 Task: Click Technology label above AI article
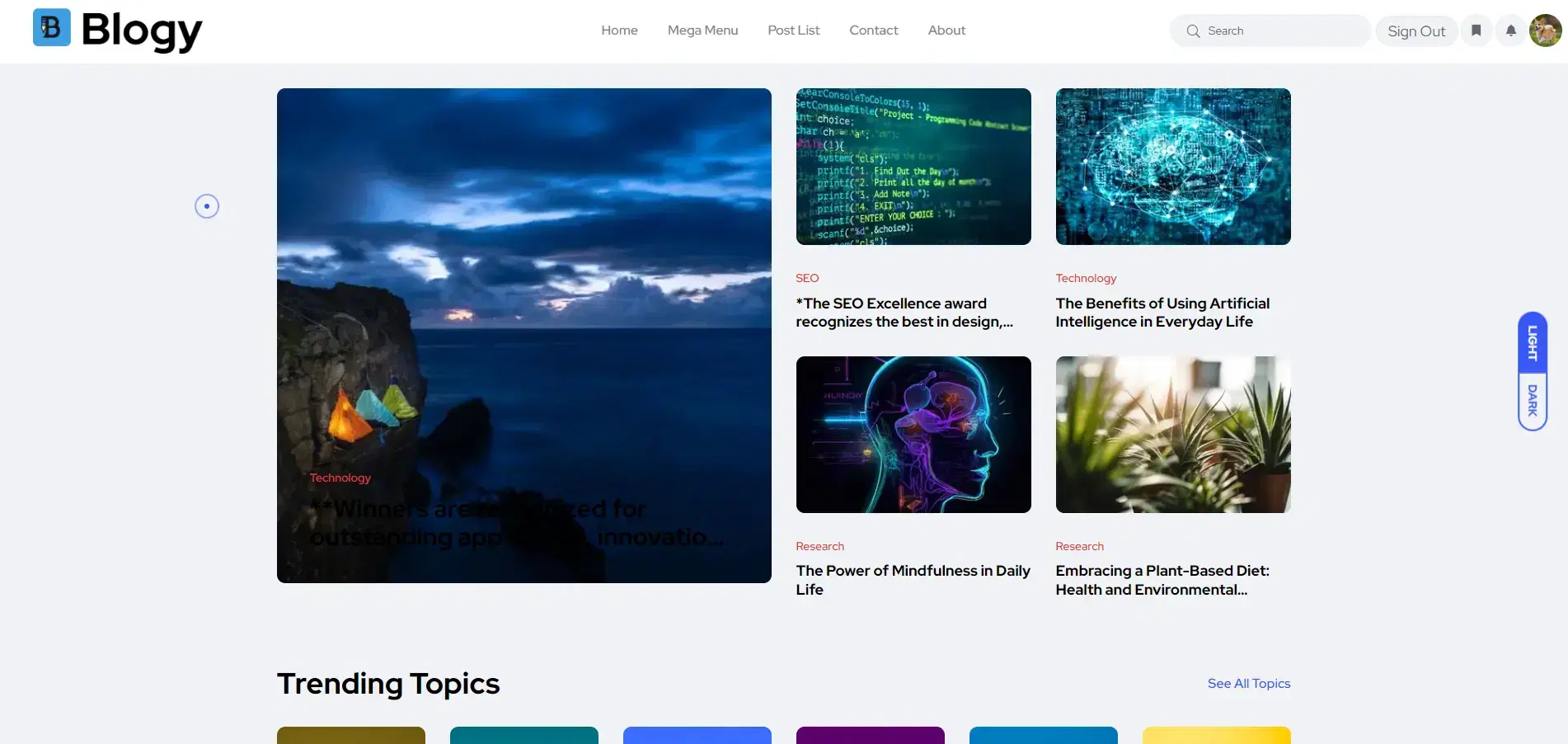point(1086,278)
